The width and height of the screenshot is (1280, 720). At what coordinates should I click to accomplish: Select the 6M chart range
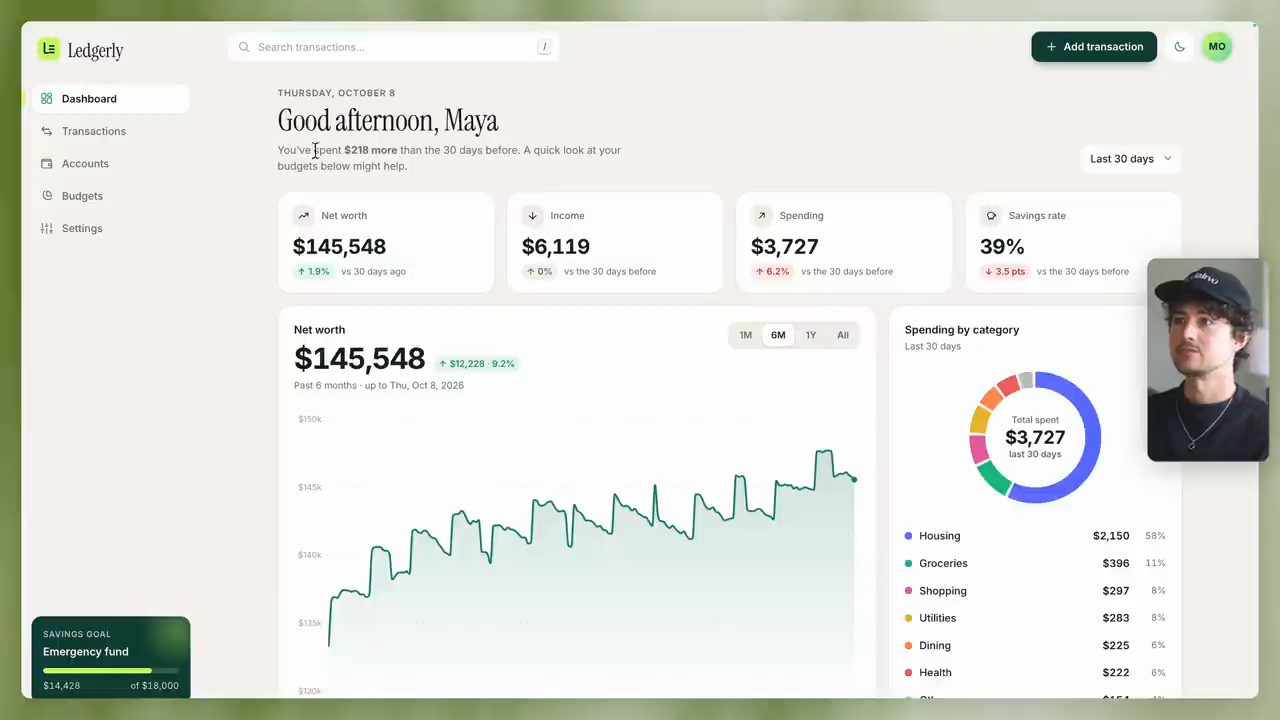778,335
